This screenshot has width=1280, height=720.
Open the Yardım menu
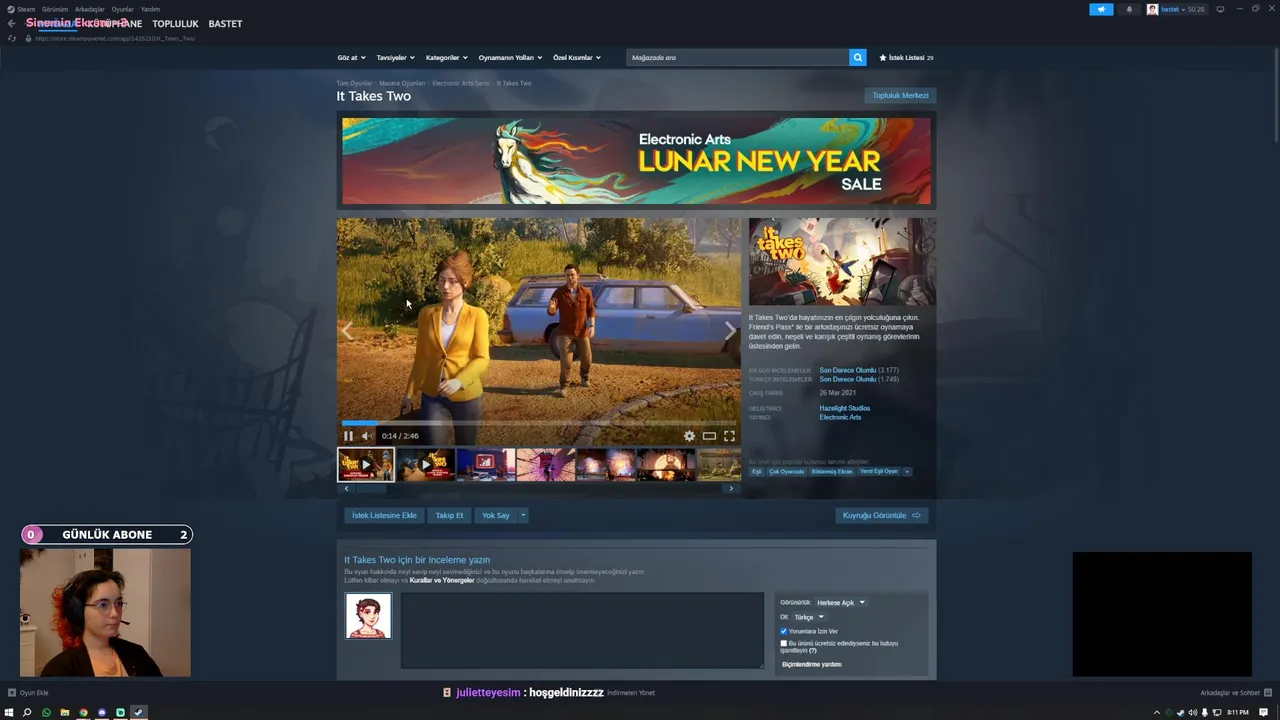[150, 9]
